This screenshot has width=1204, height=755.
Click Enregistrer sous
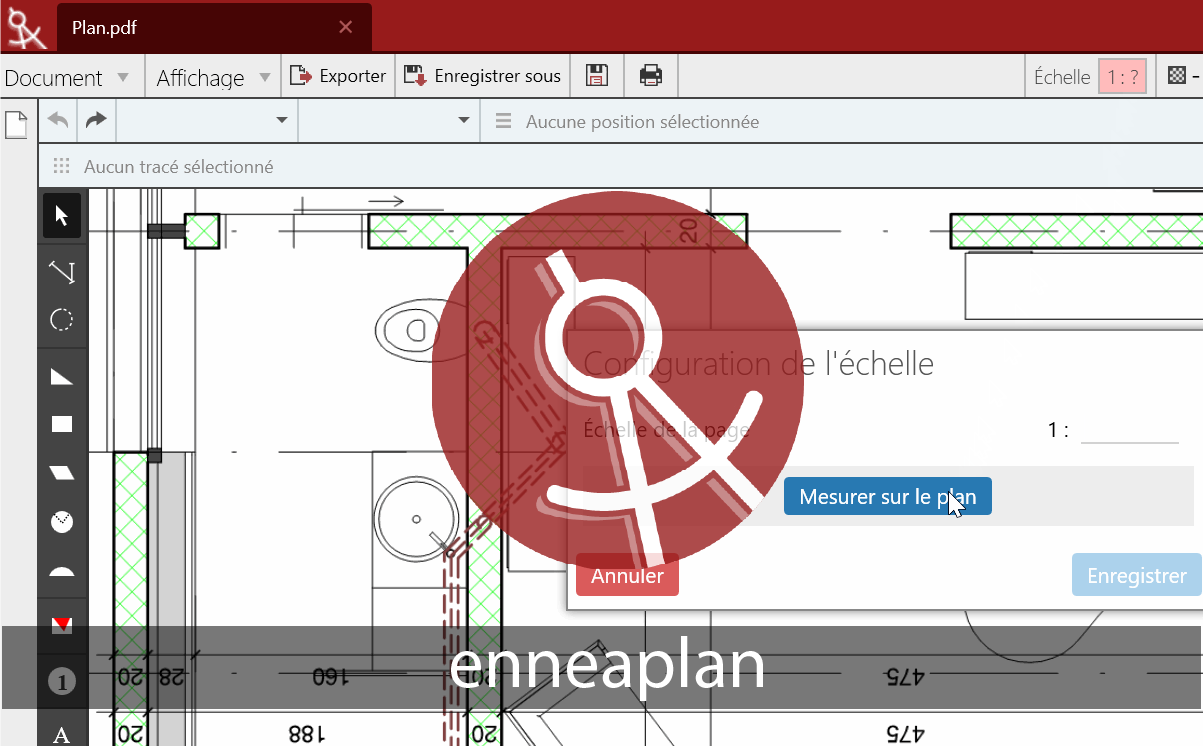484,76
